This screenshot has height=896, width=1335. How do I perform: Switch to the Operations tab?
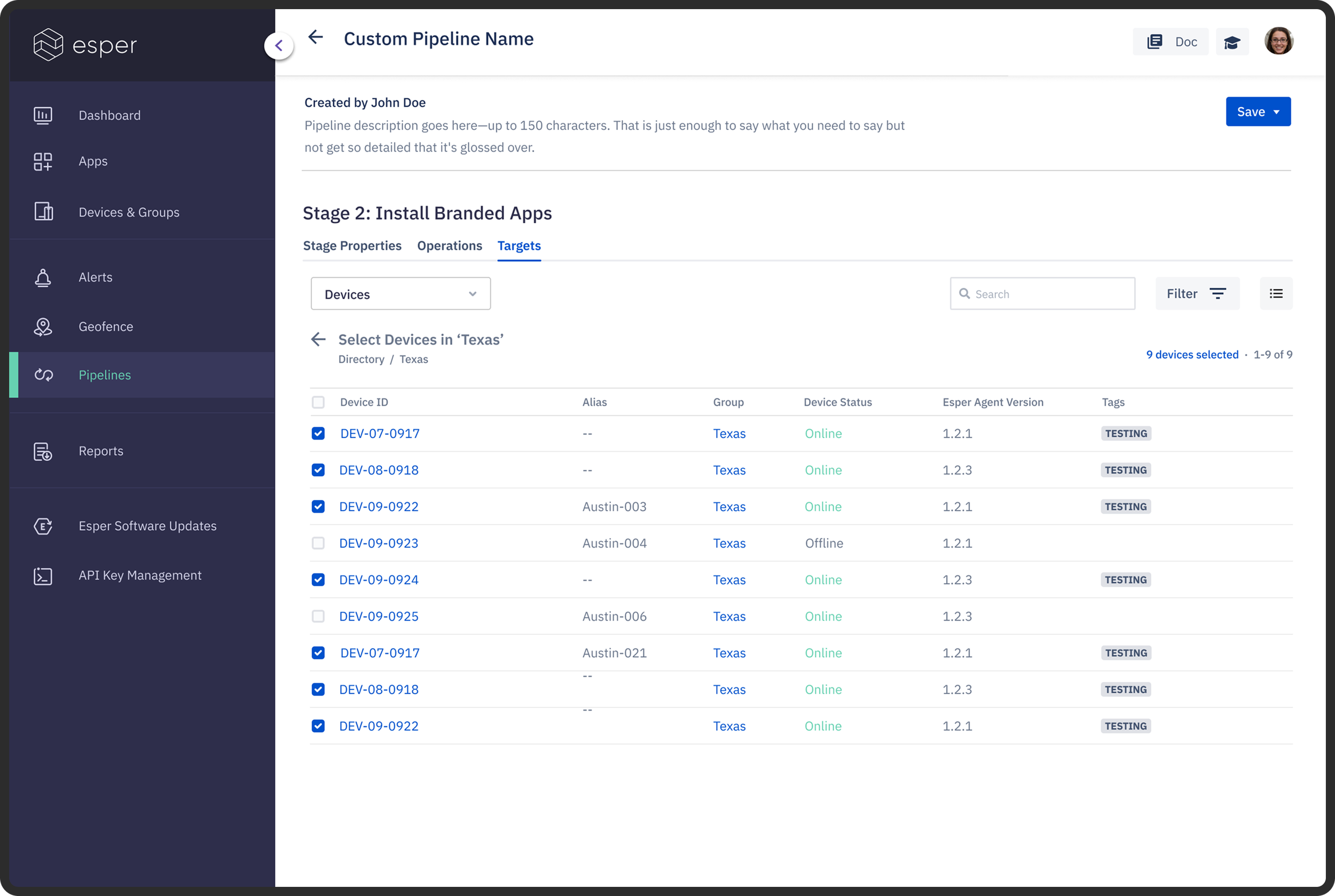pyautogui.click(x=449, y=246)
